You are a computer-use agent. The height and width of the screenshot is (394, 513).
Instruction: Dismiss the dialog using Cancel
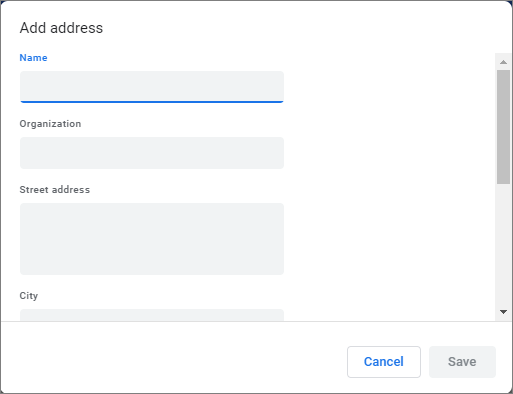(384, 362)
